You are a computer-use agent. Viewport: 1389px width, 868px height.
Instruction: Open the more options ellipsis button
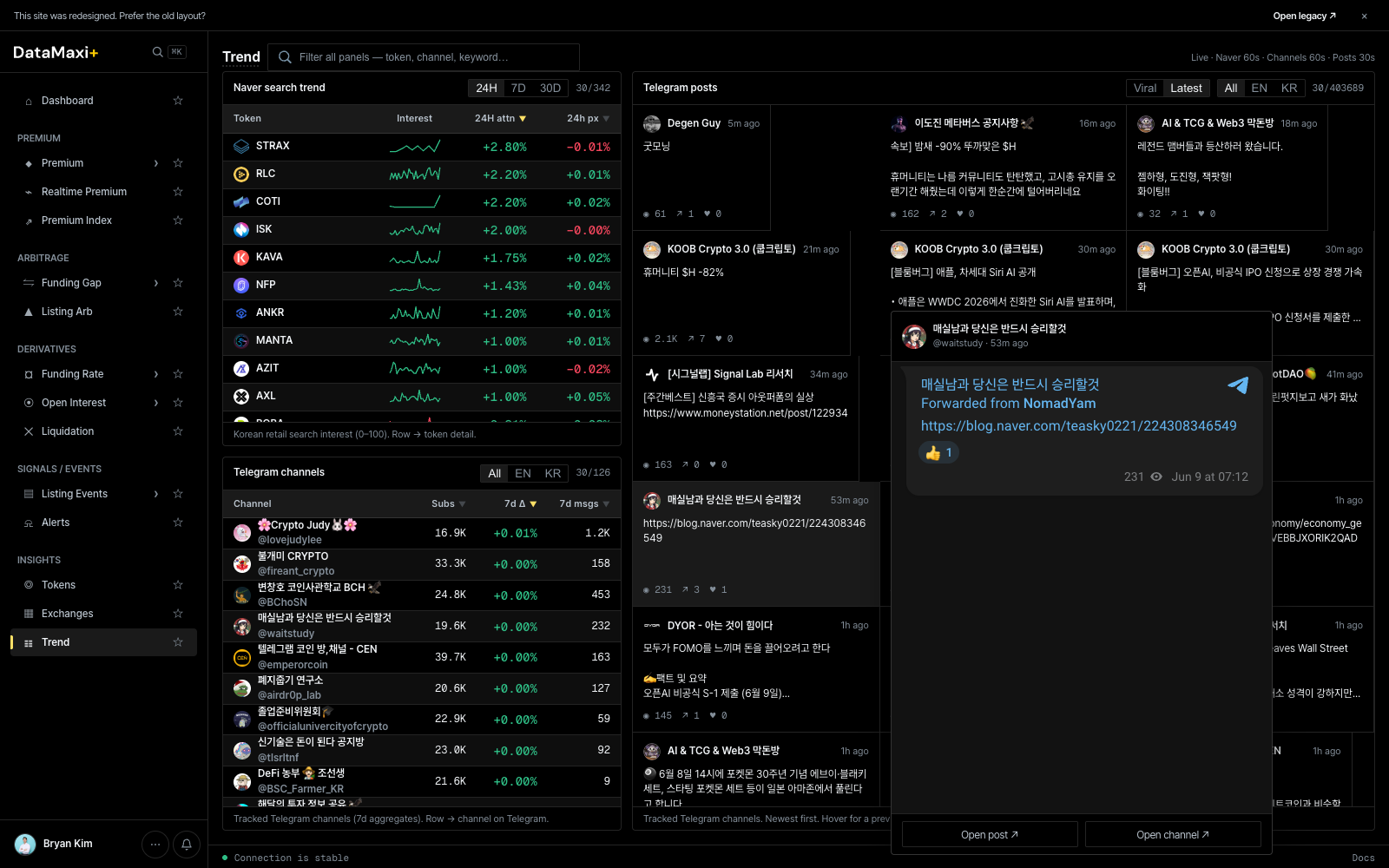155,844
